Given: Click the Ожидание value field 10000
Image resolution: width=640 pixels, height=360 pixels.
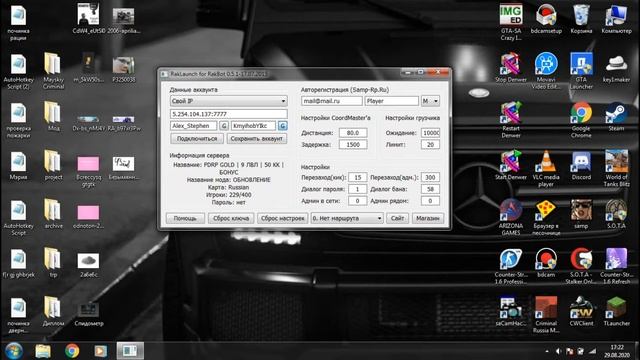Looking at the screenshot, I should click(430, 133).
